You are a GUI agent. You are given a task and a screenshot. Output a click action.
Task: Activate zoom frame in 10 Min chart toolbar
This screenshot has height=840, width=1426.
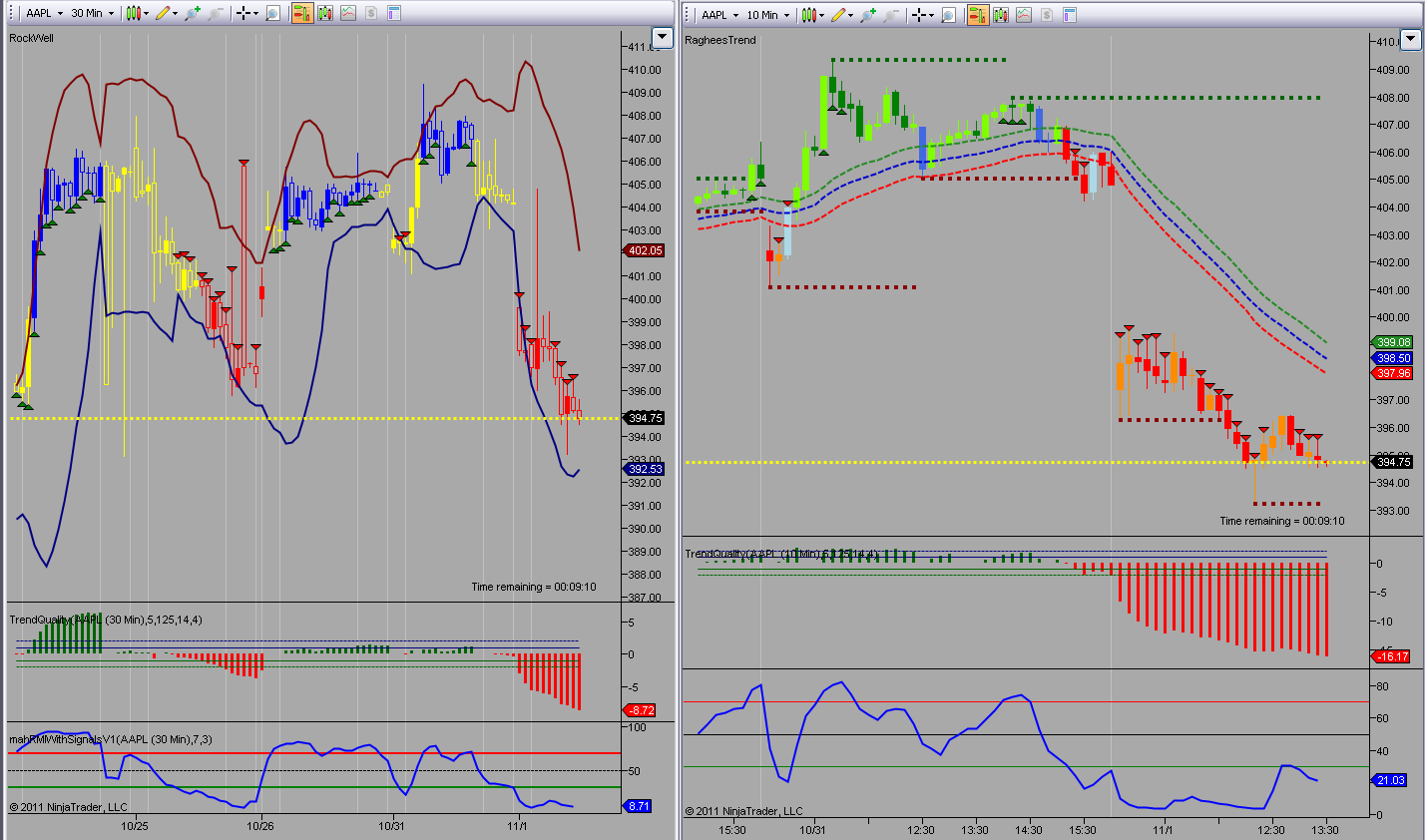948,15
